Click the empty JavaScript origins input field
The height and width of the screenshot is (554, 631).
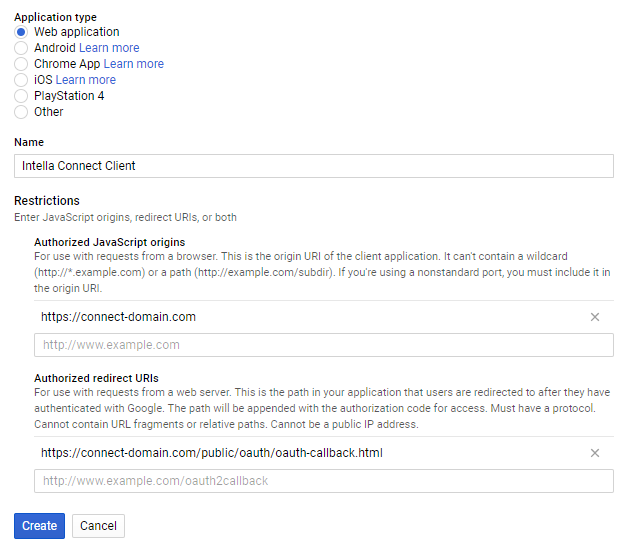323,345
